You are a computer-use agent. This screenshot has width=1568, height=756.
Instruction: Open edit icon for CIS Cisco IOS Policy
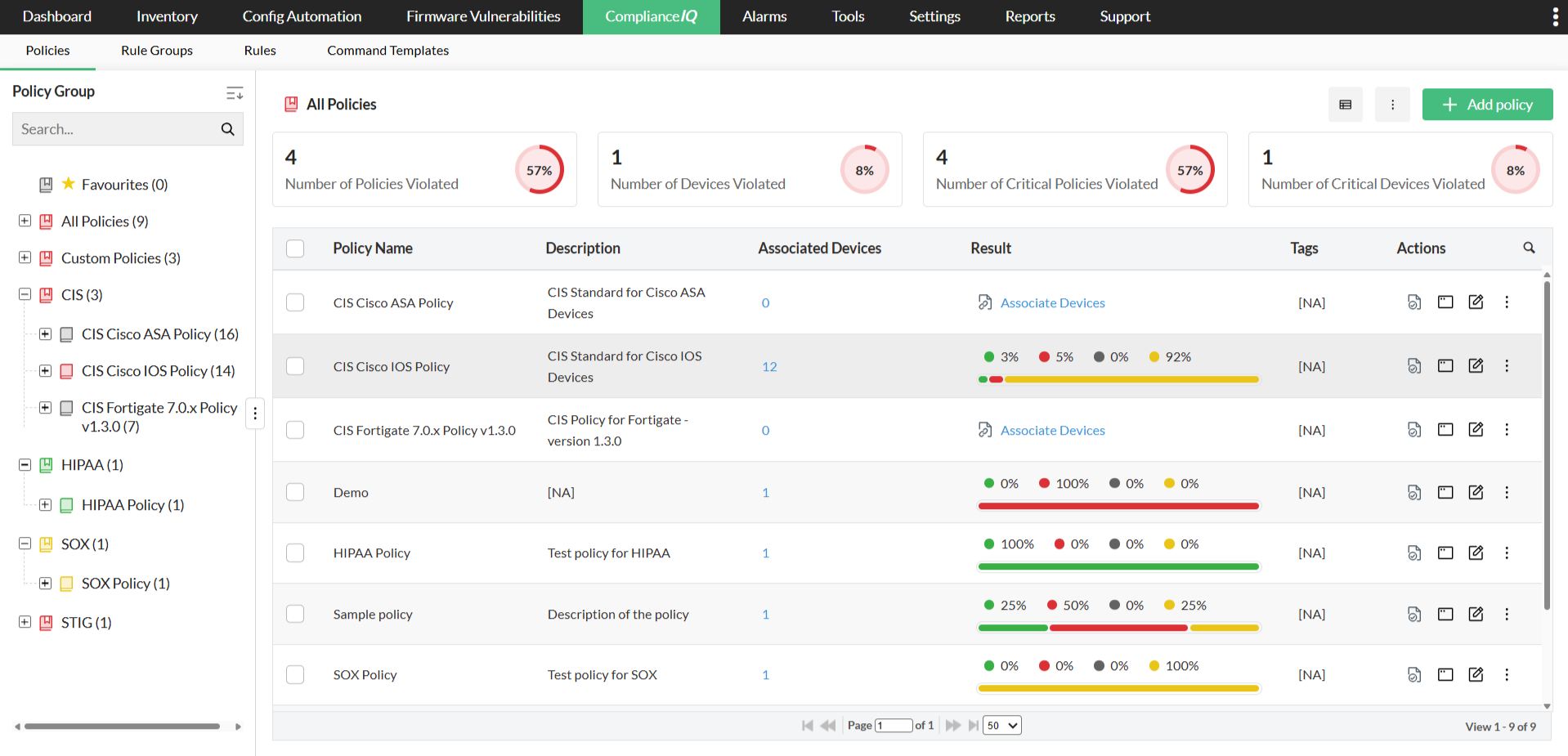pos(1476,366)
